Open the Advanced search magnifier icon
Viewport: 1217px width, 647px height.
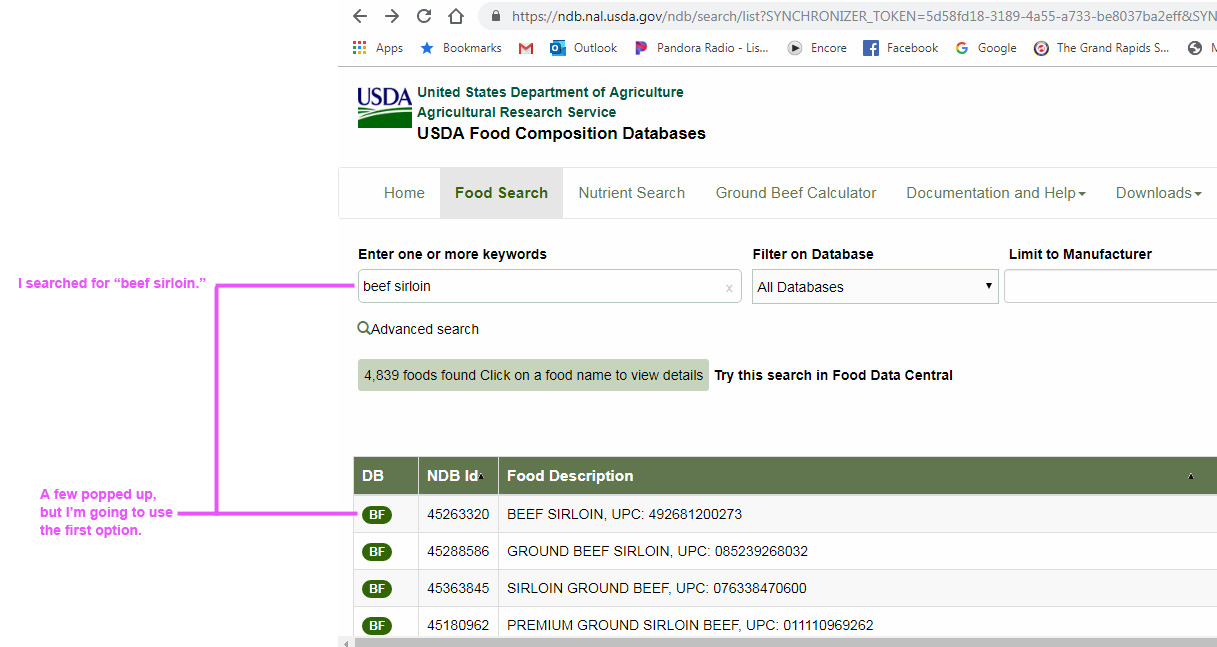(x=363, y=328)
